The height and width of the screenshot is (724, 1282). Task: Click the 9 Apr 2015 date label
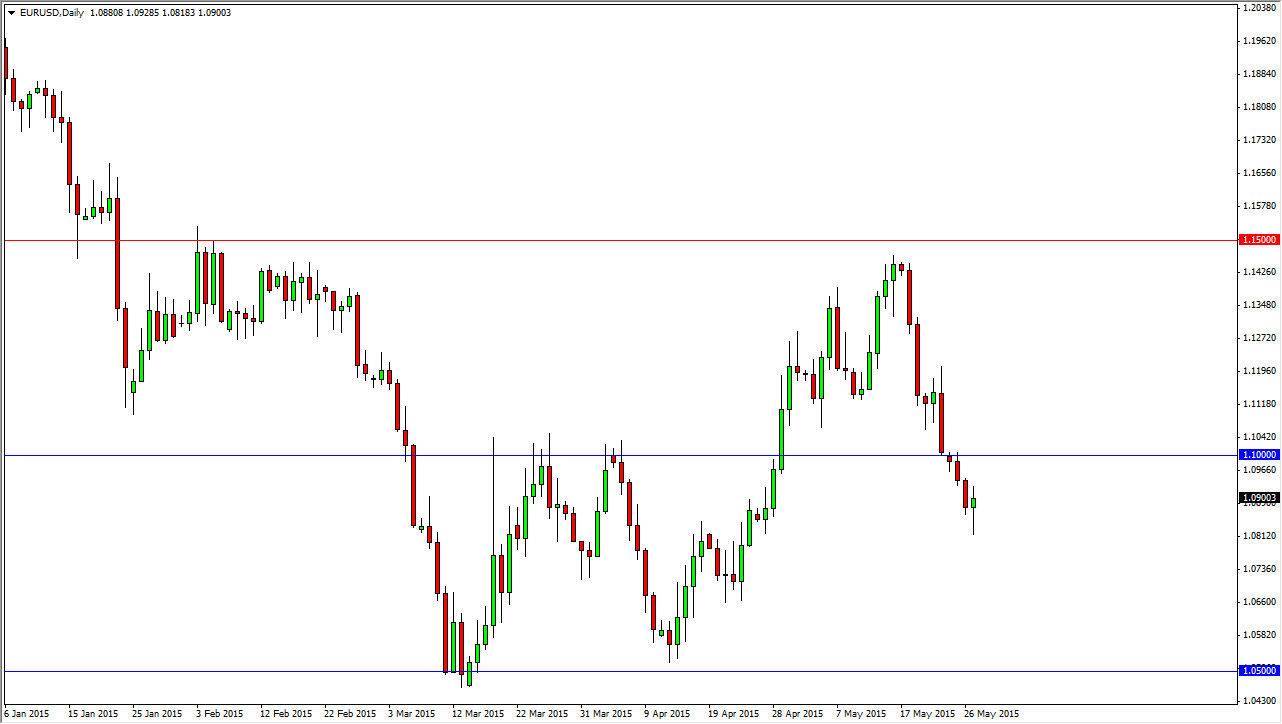click(667, 714)
